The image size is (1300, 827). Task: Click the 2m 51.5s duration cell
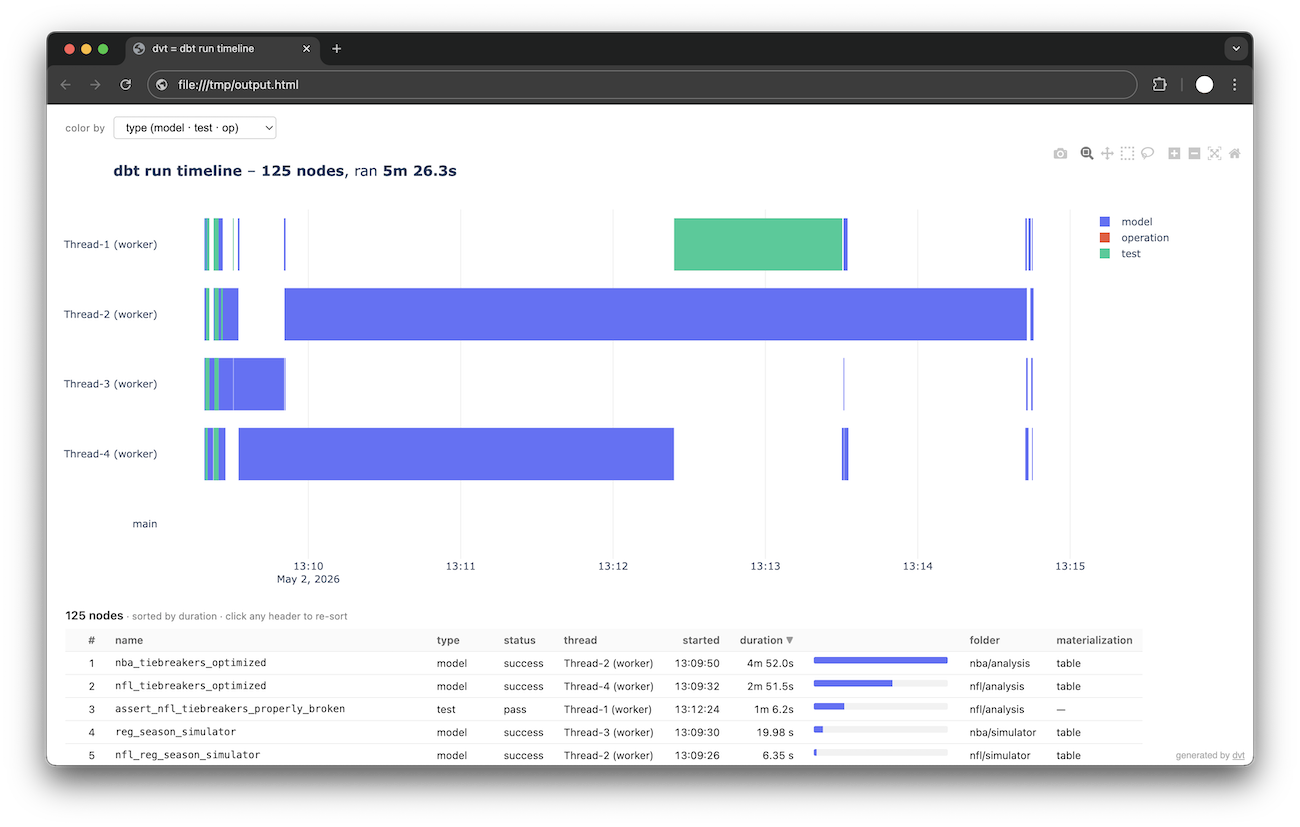[x=770, y=686]
